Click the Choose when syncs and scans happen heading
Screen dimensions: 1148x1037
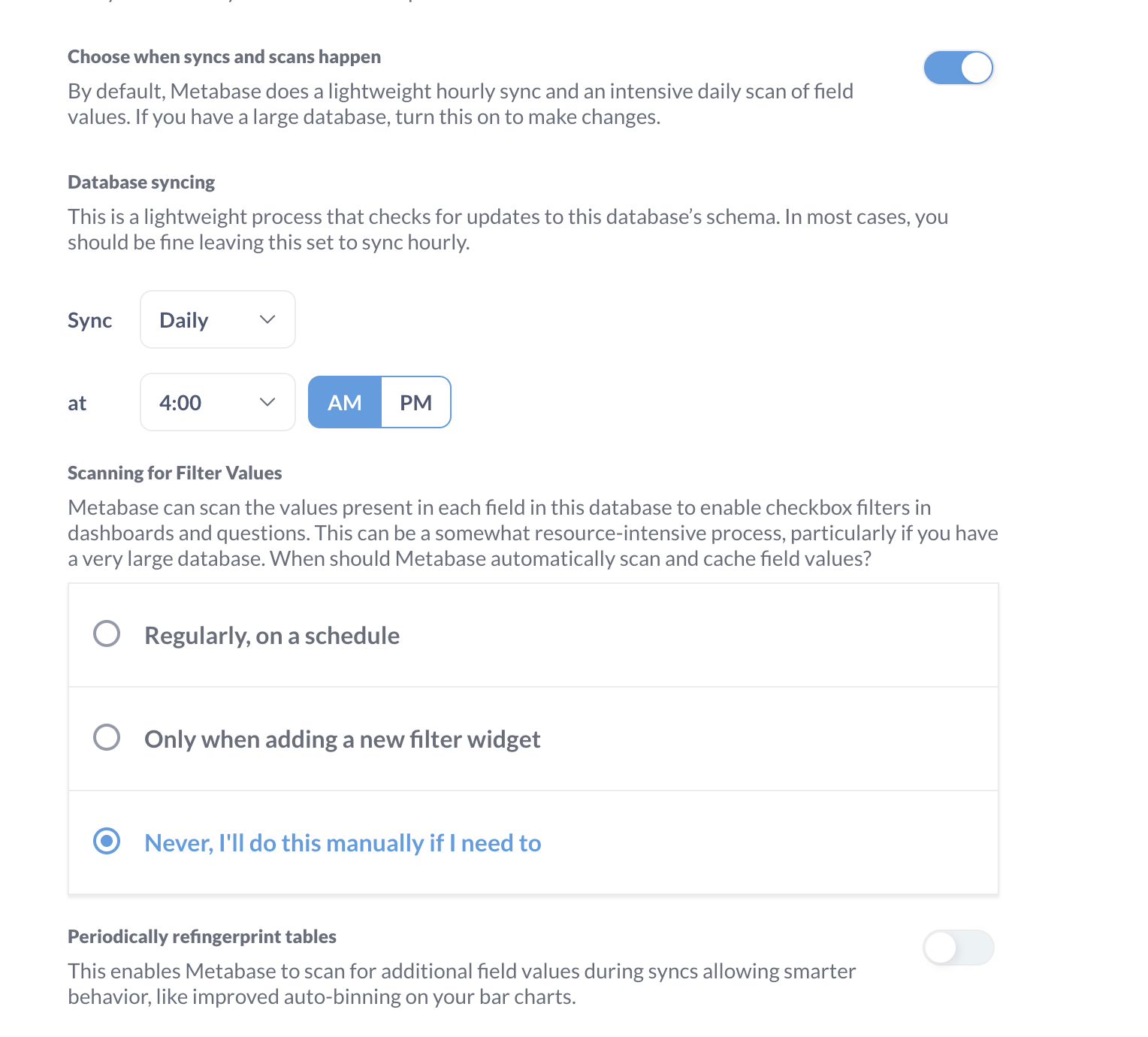[224, 57]
